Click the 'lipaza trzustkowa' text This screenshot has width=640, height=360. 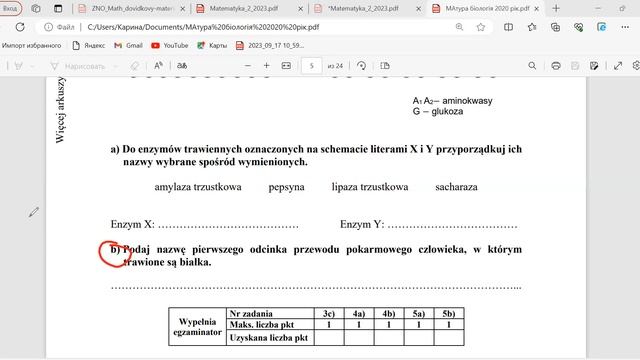(x=370, y=187)
